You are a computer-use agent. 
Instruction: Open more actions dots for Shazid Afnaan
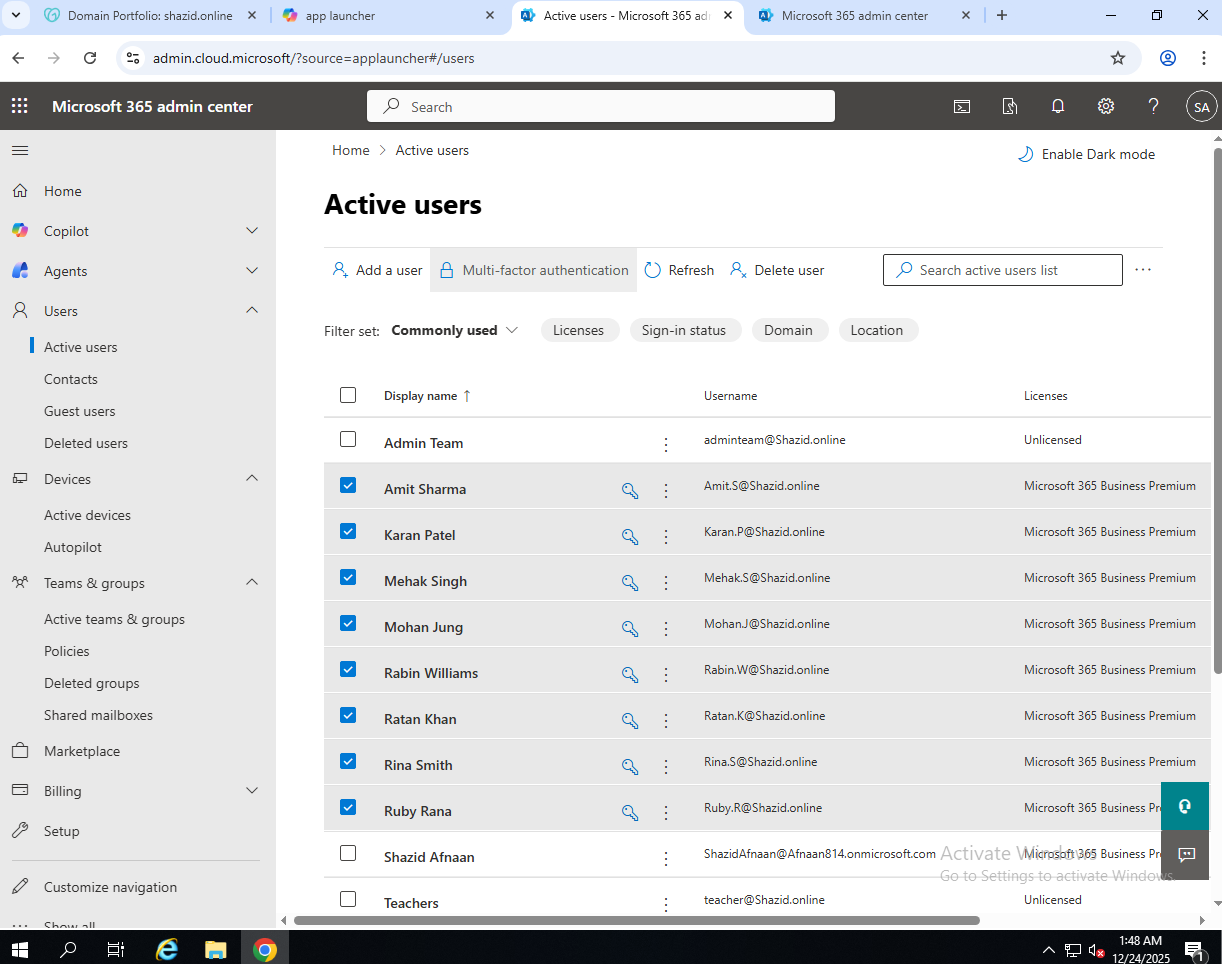666,858
